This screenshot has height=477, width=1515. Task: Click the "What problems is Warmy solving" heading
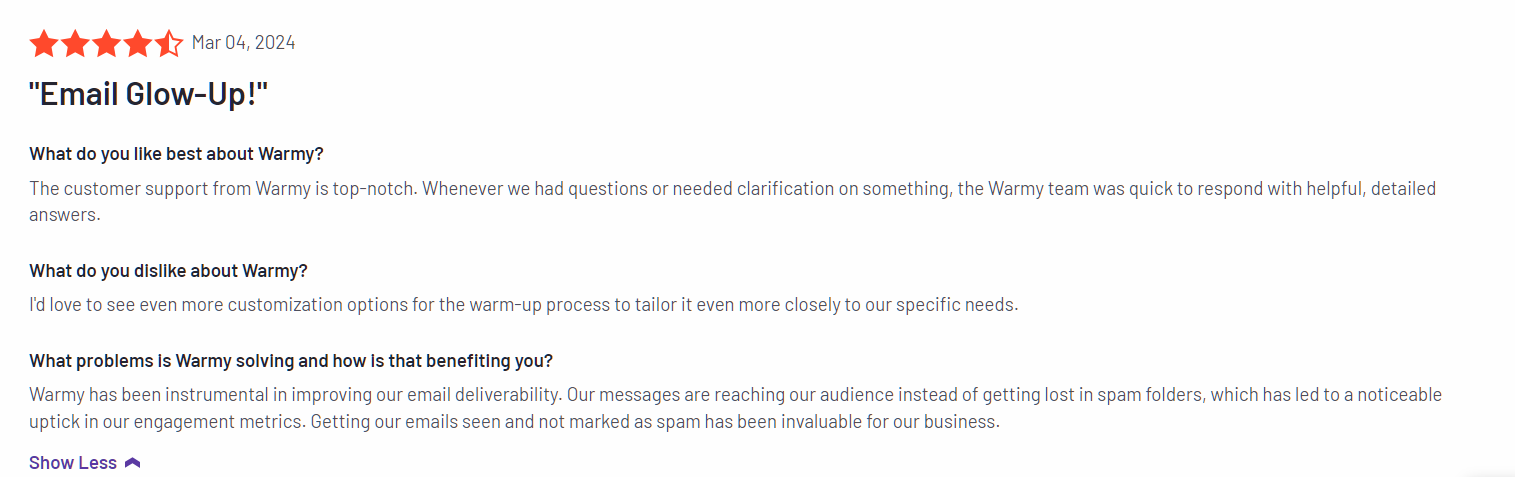tap(291, 360)
